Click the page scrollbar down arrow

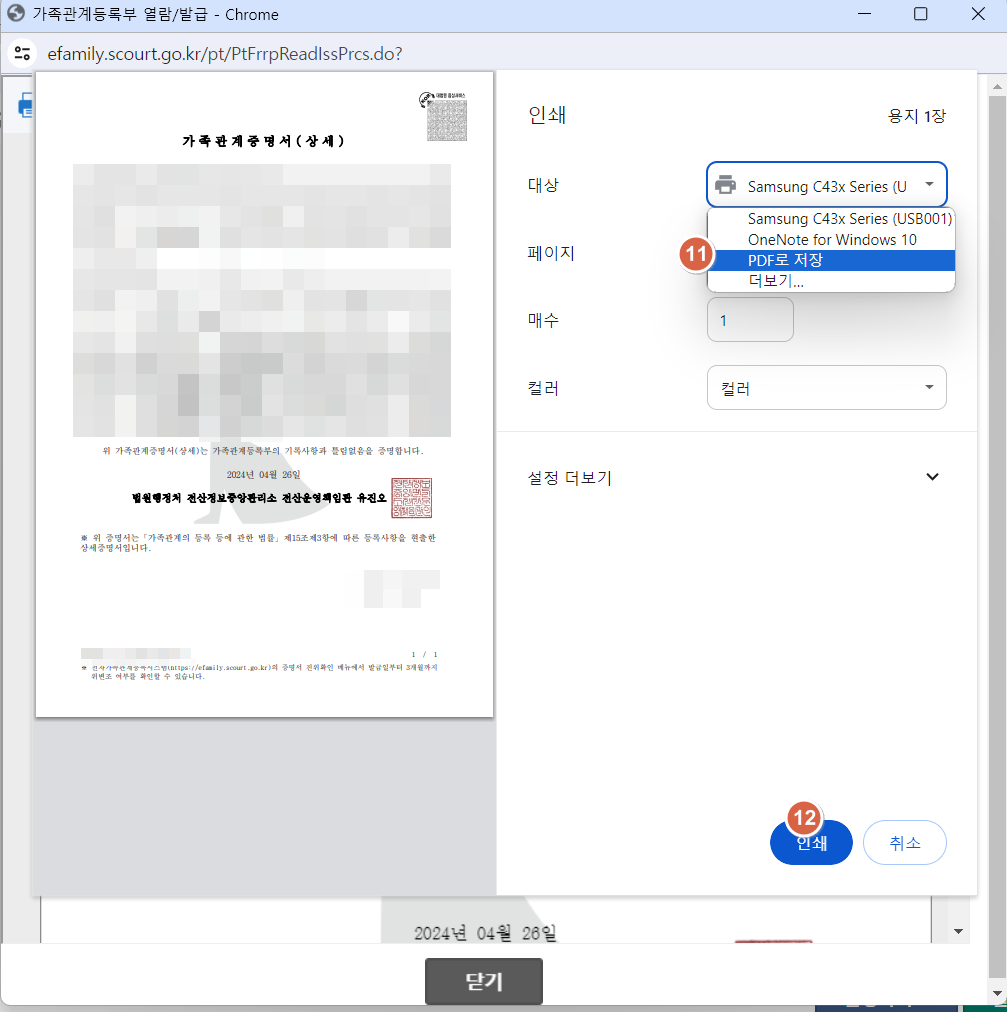[x=997, y=993]
